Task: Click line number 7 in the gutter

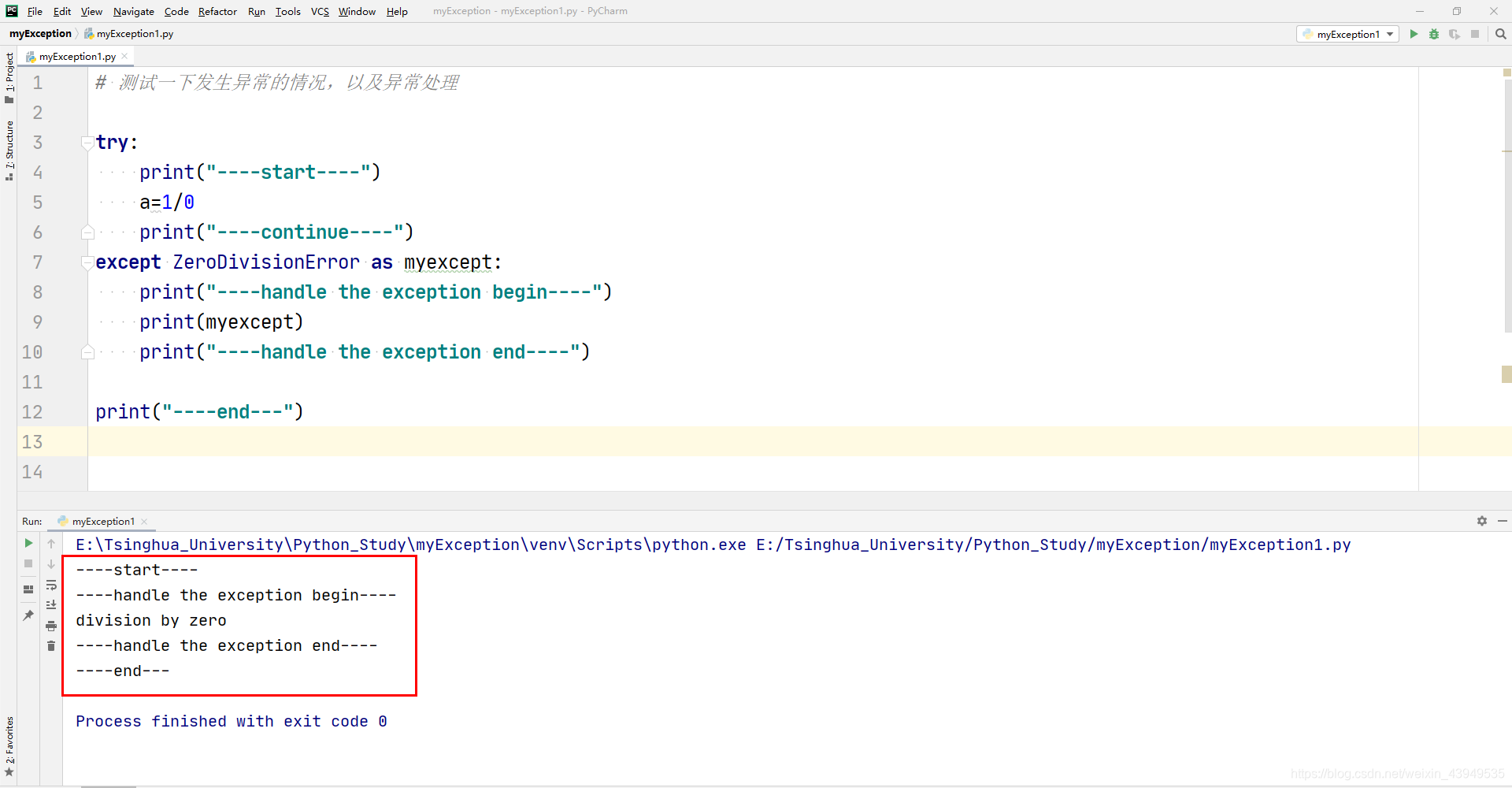Action: 37,262
